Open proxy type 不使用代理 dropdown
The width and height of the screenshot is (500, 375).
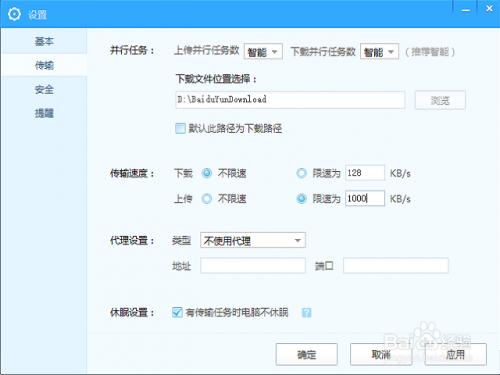[253, 240]
